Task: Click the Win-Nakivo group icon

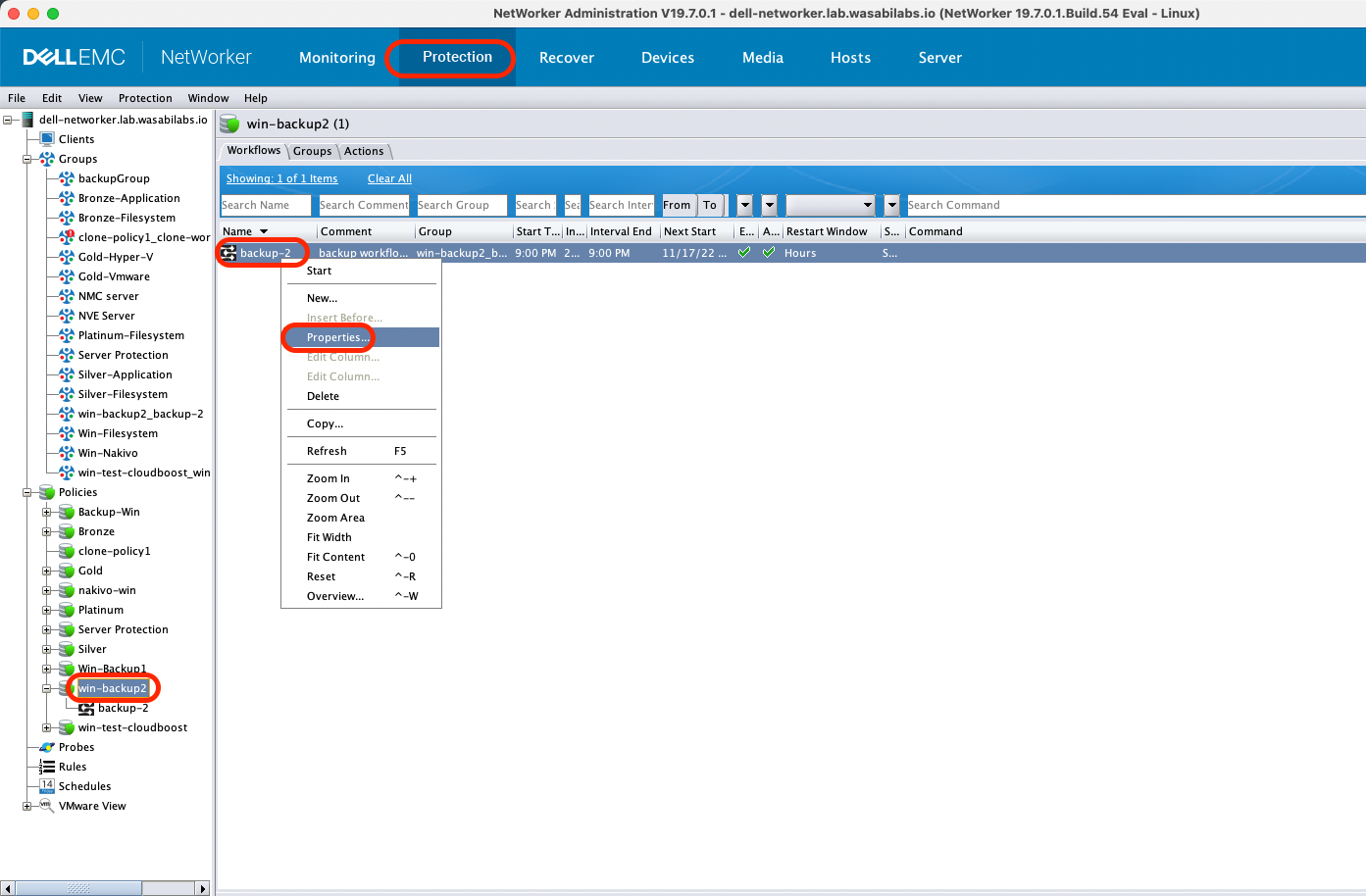Action: 67,453
